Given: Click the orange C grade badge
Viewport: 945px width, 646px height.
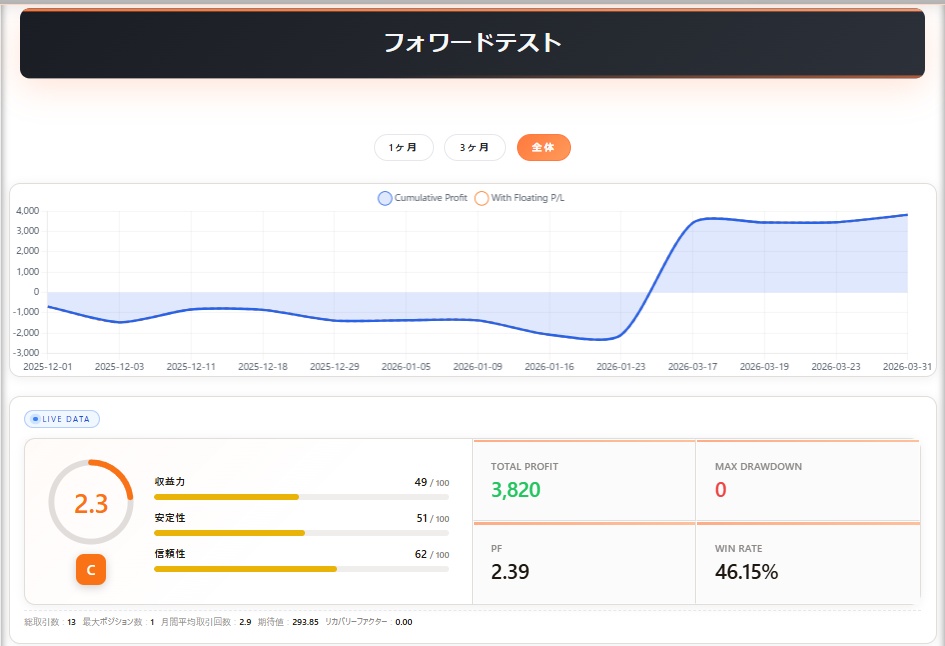Looking at the screenshot, I should pyautogui.click(x=91, y=570).
